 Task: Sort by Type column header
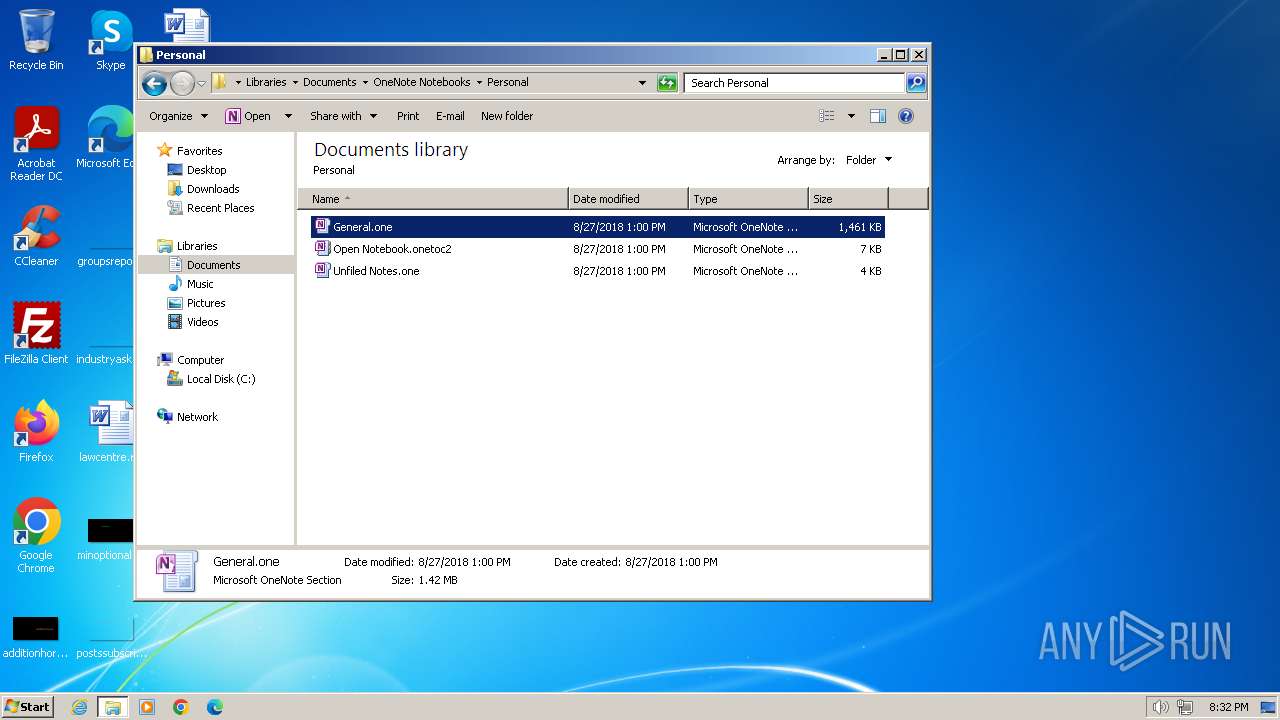pos(748,199)
